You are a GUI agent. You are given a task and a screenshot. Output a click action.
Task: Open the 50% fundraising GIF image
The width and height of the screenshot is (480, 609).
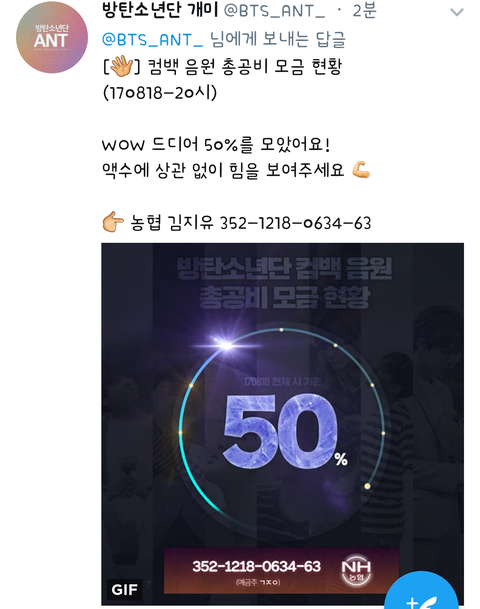(x=282, y=424)
